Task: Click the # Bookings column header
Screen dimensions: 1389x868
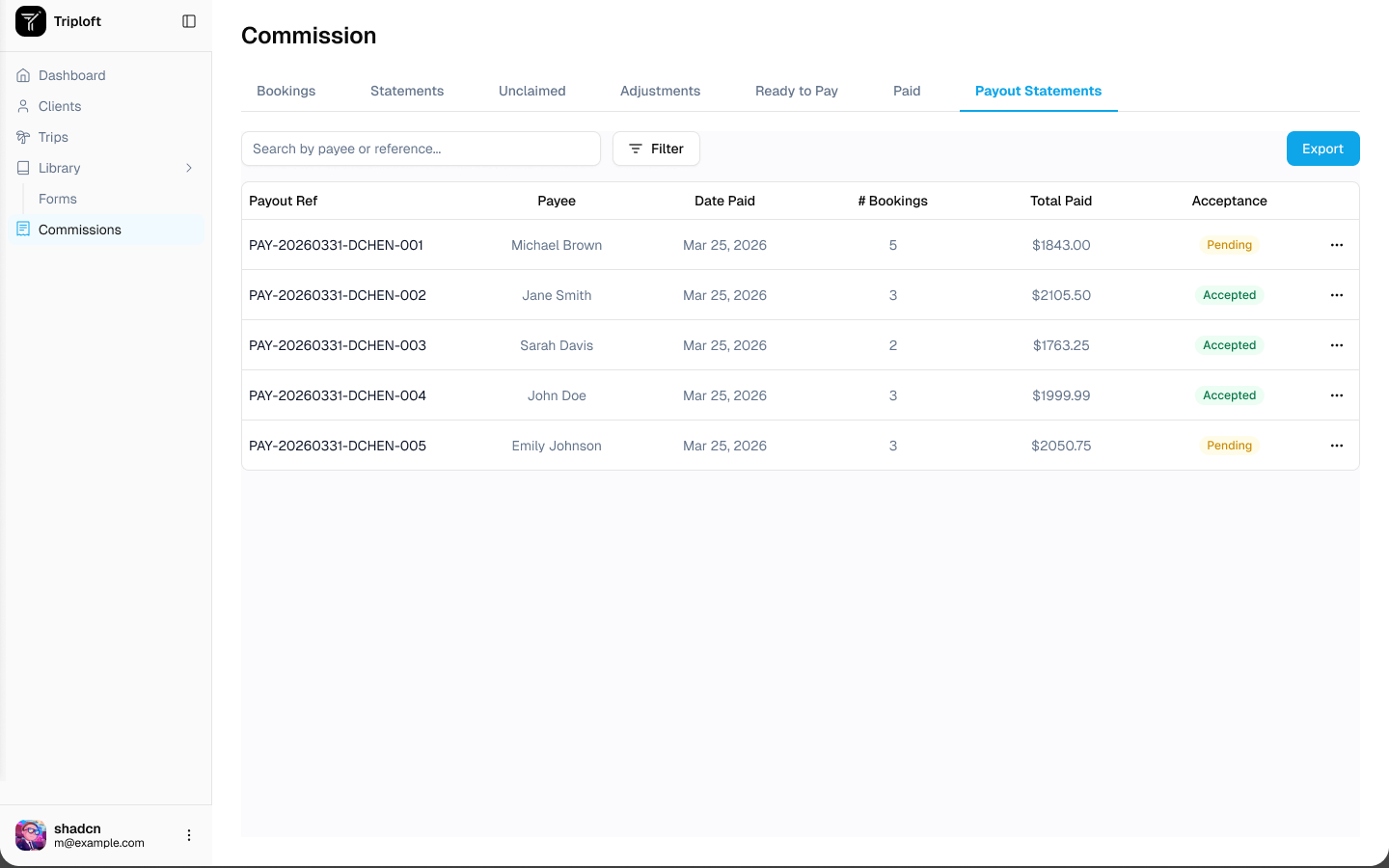Action: [x=893, y=201]
